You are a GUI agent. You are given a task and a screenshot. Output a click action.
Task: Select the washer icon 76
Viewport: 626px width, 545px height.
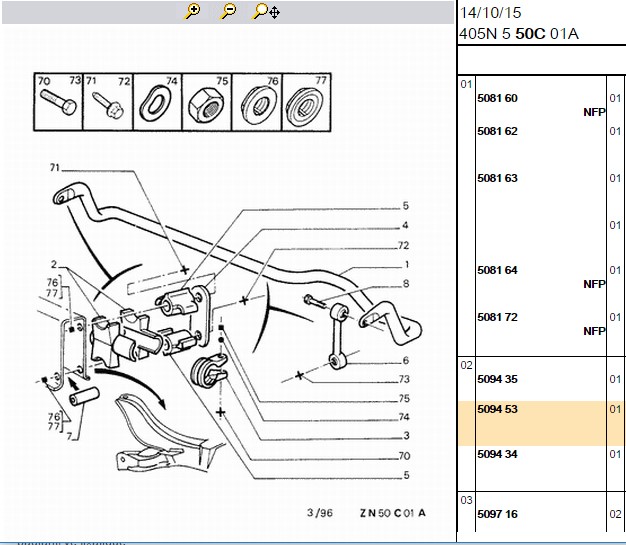coord(257,102)
